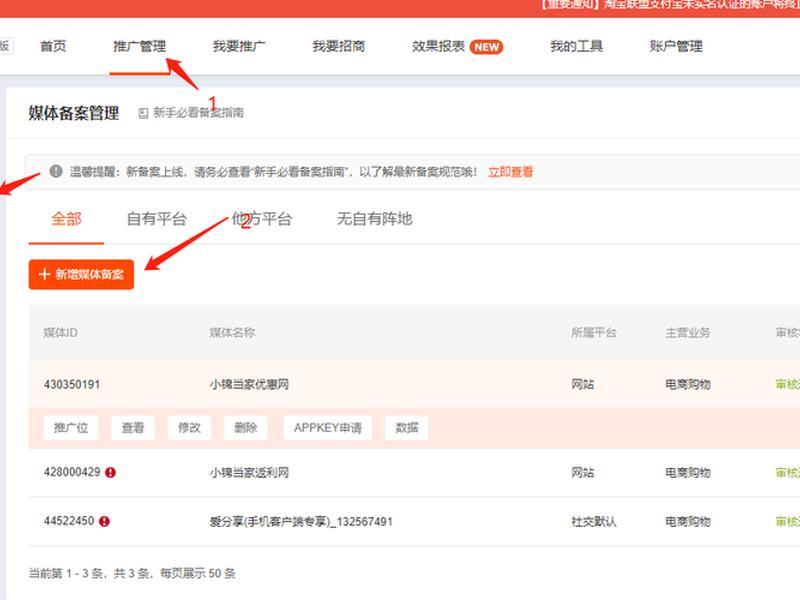Click the 所属平台 column header
Screen dimensions: 800x600
[594, 333]
